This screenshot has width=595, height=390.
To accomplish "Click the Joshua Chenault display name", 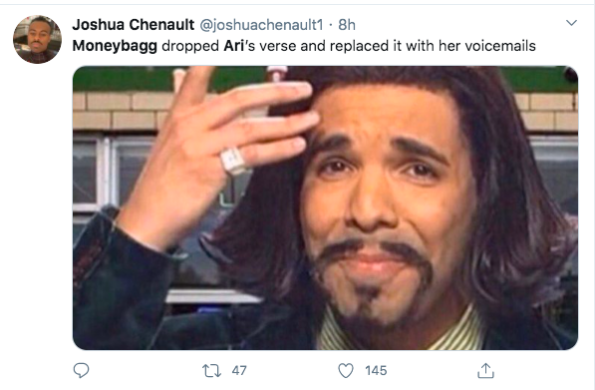I will pyautogui.click(x=133, y=25).
